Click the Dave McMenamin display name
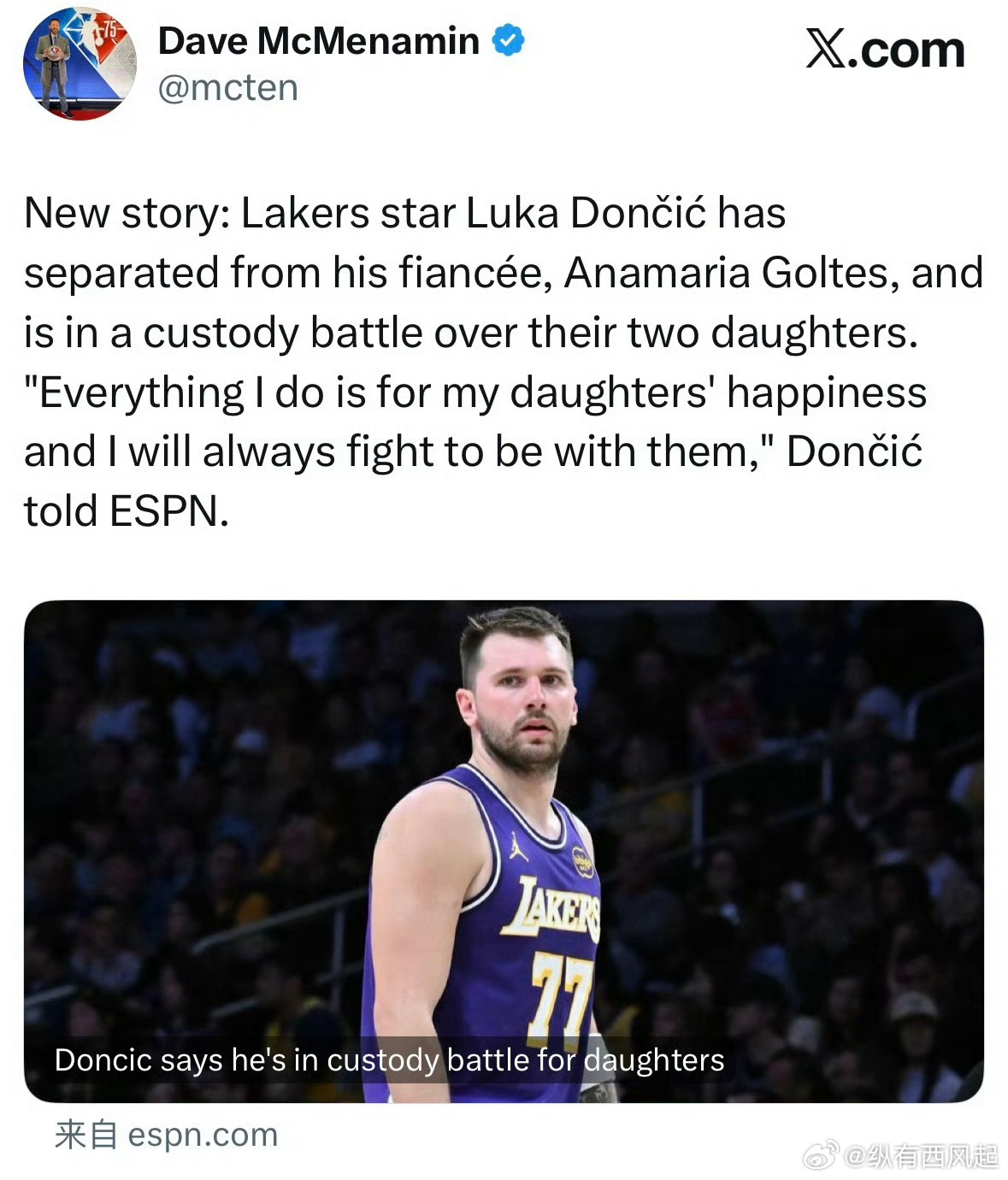Image resolution: width=1008 pixels, height=1180 pixels. pos(318,41)
